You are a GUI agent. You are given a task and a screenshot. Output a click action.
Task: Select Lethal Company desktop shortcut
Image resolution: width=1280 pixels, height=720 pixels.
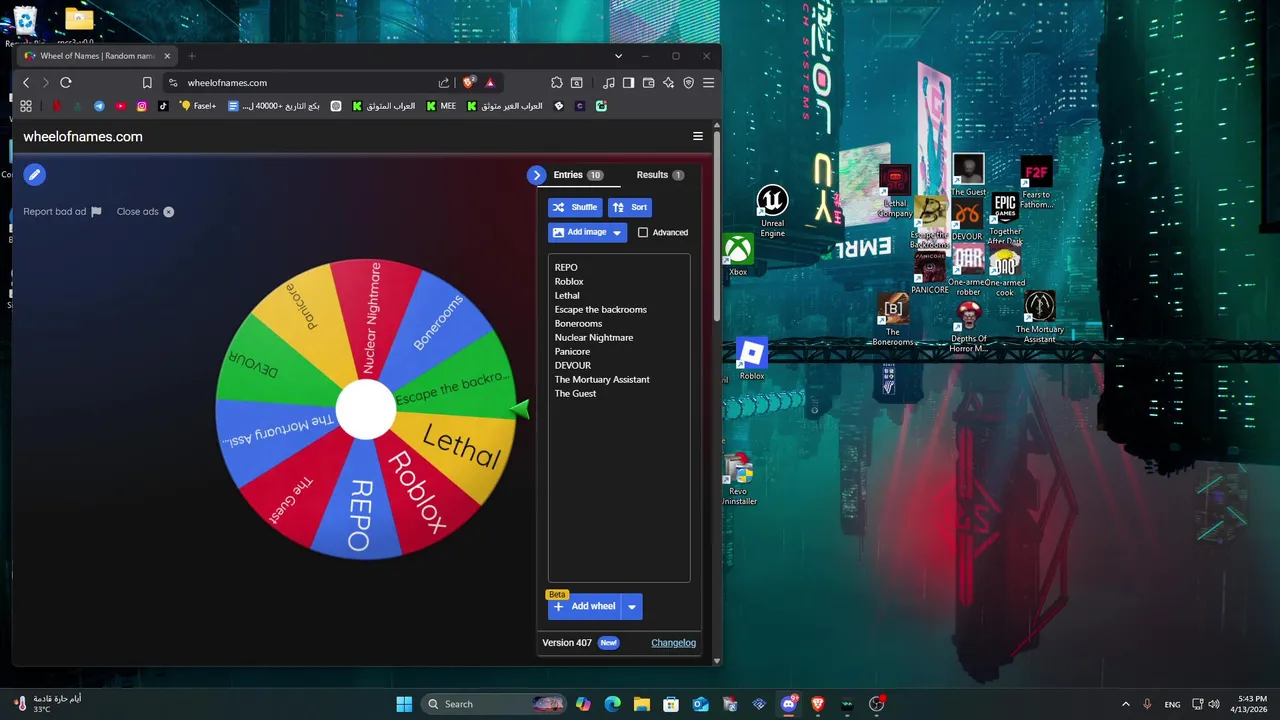click(895, 192)
